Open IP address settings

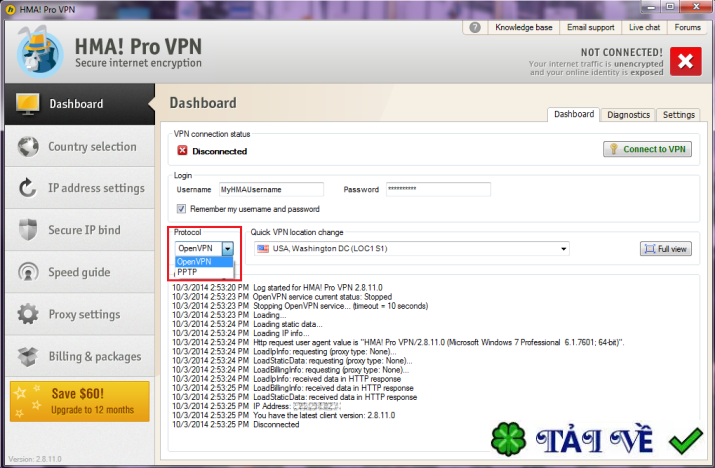click(80, 188)
